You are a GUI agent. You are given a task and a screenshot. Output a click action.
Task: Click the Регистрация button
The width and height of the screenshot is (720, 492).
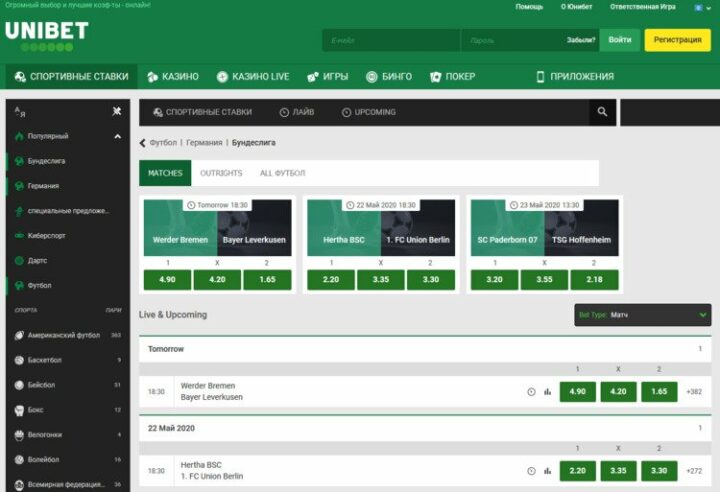click(677, 40)
